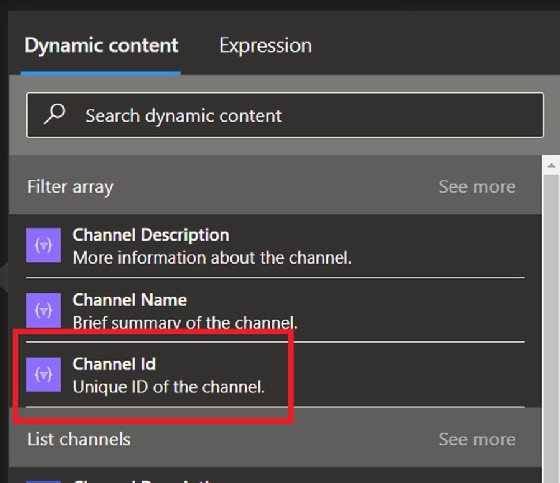The image size is (560, 483).
Task: Click 'More information about the channel.' description
Action: coord(212,258)
